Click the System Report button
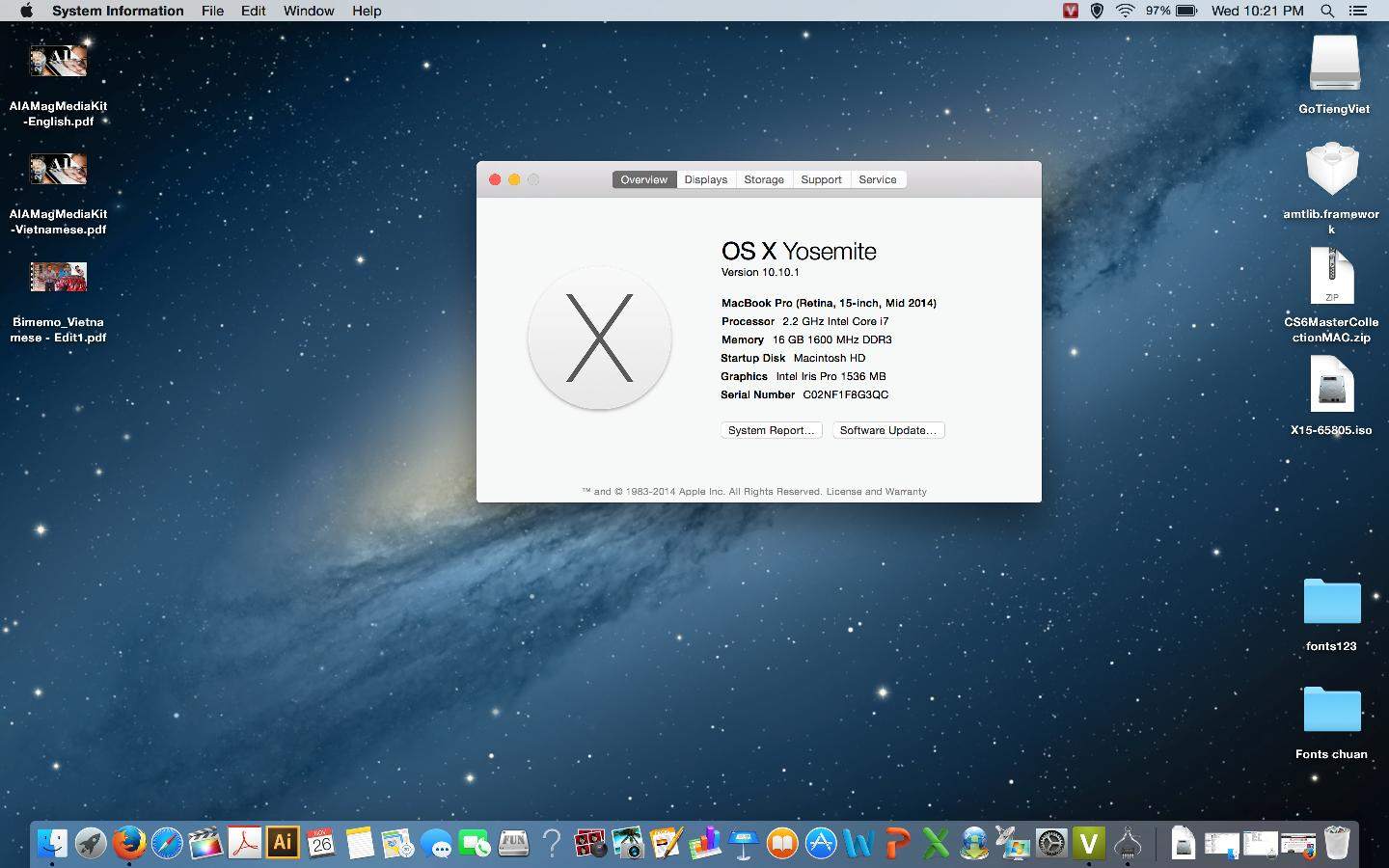 772,430
